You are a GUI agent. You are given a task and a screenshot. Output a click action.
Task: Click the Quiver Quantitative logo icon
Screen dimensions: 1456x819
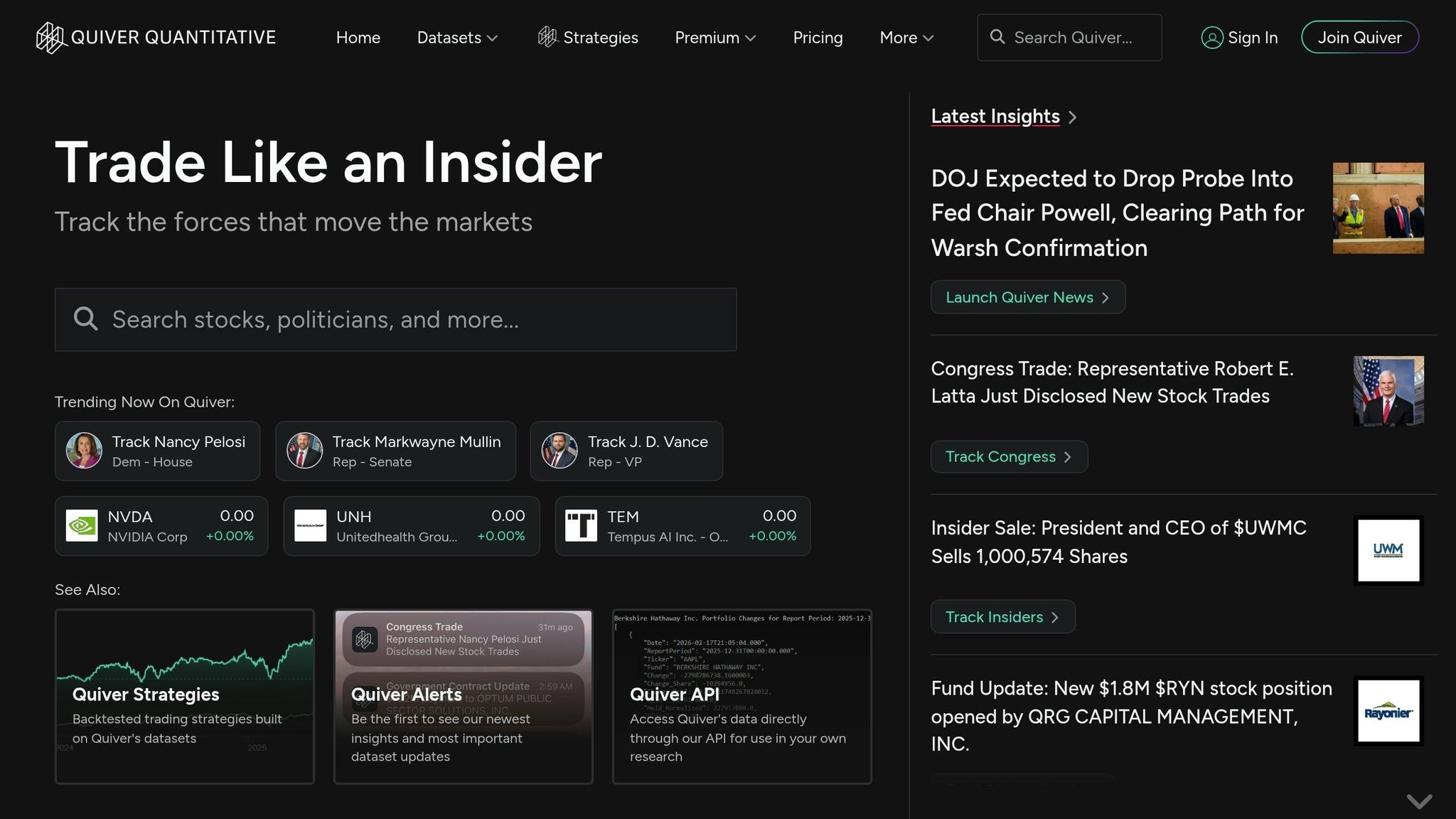point(52,38)
